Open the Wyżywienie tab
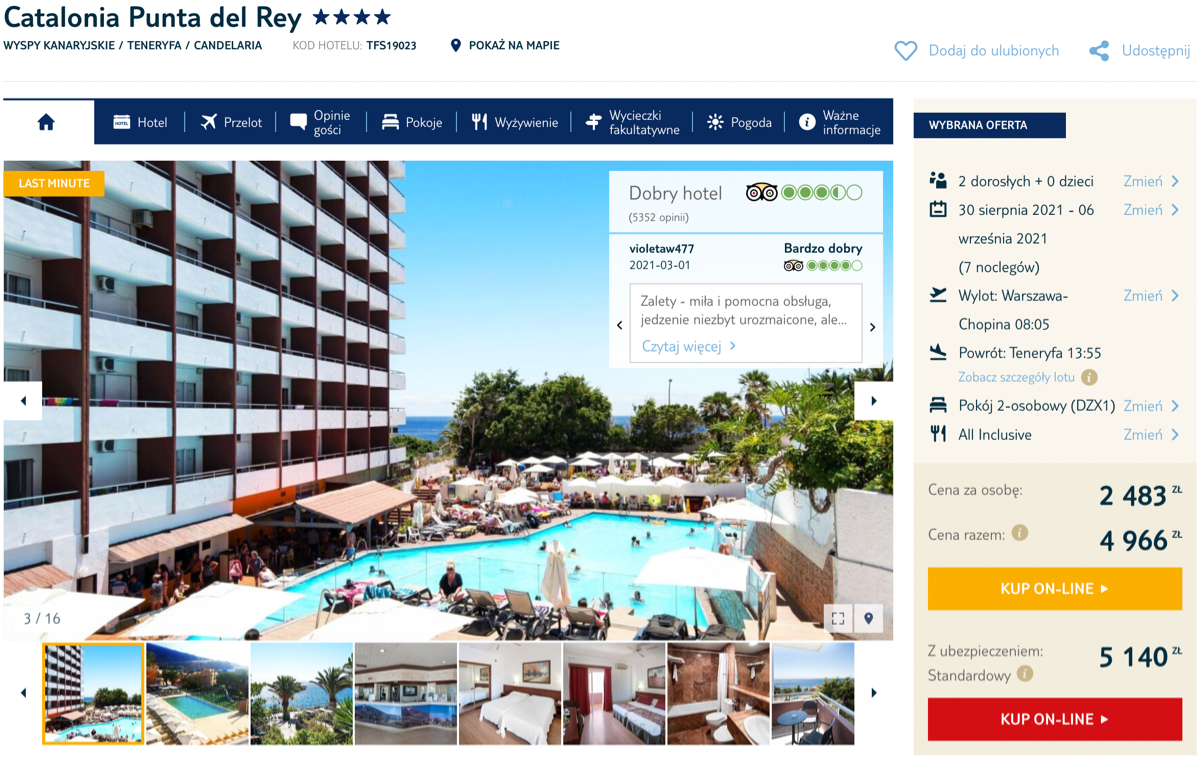Viewport: 1200px width, 760px height. point(514,122)
